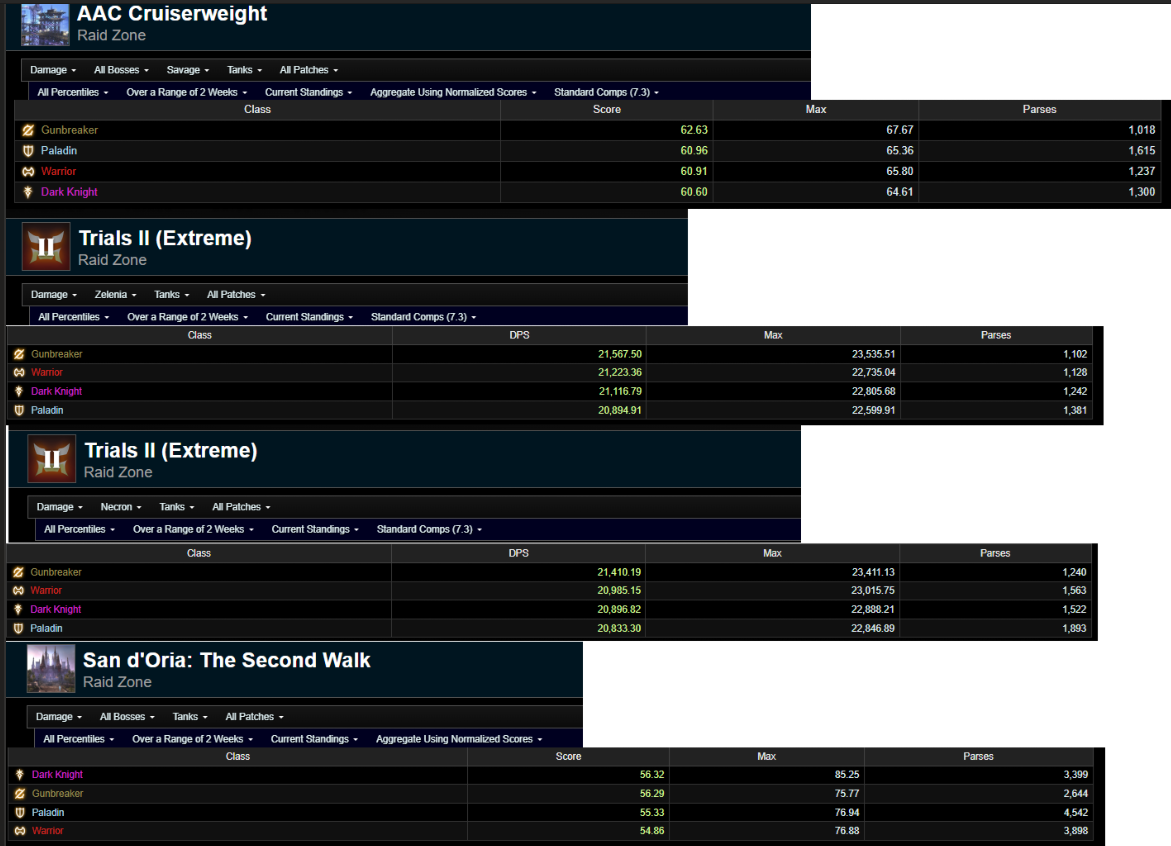Open Paladin link in San d'Oria table
1171x846 pixels.
point(48,812)
